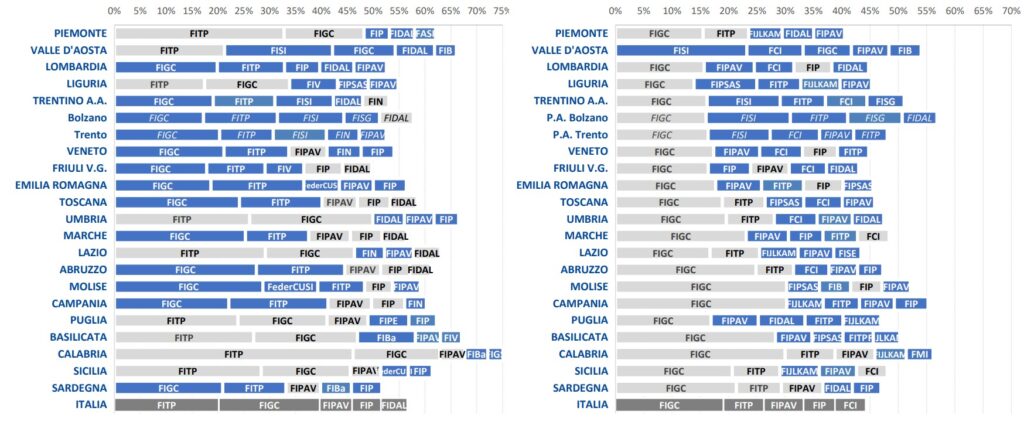Click the FederCUSI bar in Molise row
This screenshot has width=1024, height=428.
point(290,287)
